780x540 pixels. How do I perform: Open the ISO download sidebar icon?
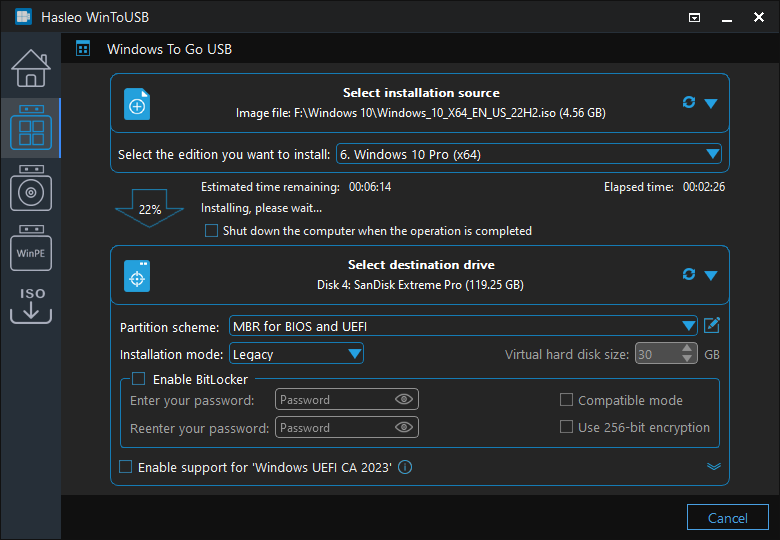[x=31, y=305]
